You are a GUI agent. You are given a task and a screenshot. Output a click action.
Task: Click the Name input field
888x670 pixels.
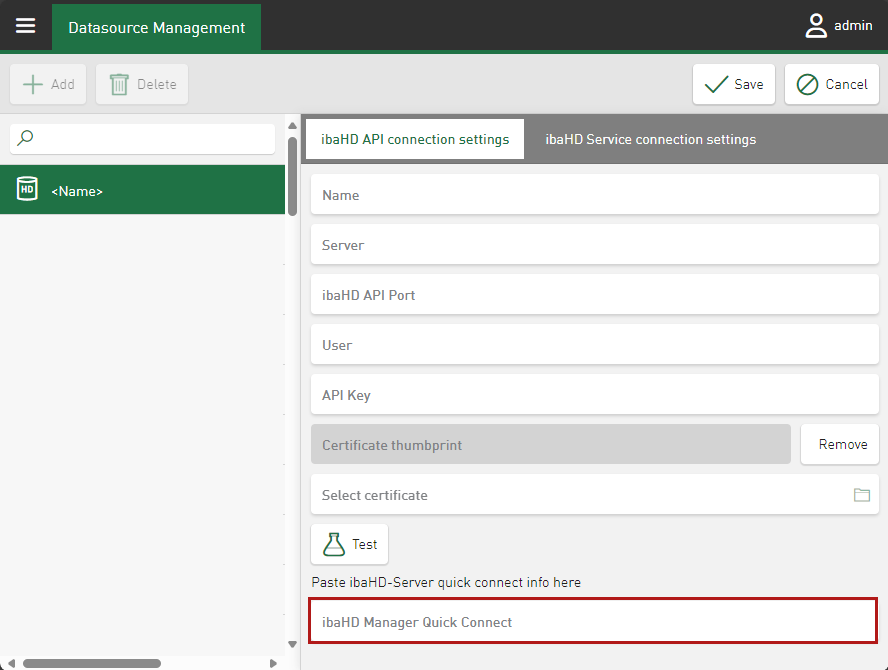594,195
